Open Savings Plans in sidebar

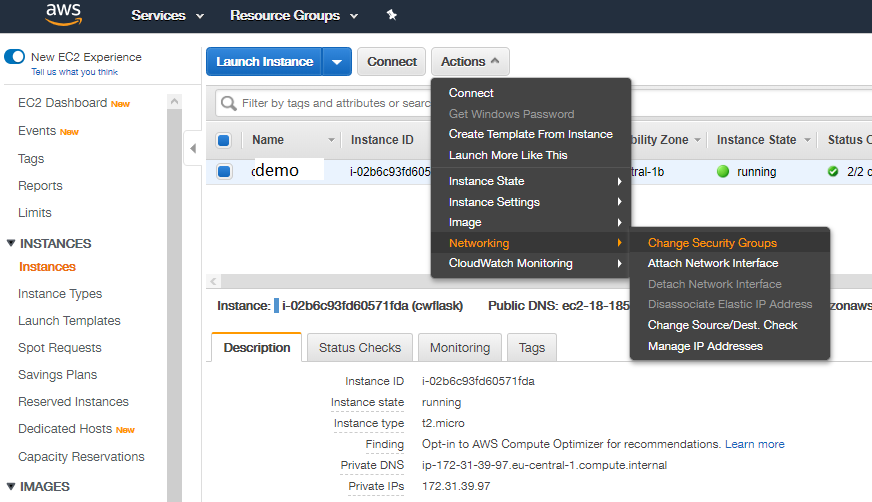tap(57, 375)
